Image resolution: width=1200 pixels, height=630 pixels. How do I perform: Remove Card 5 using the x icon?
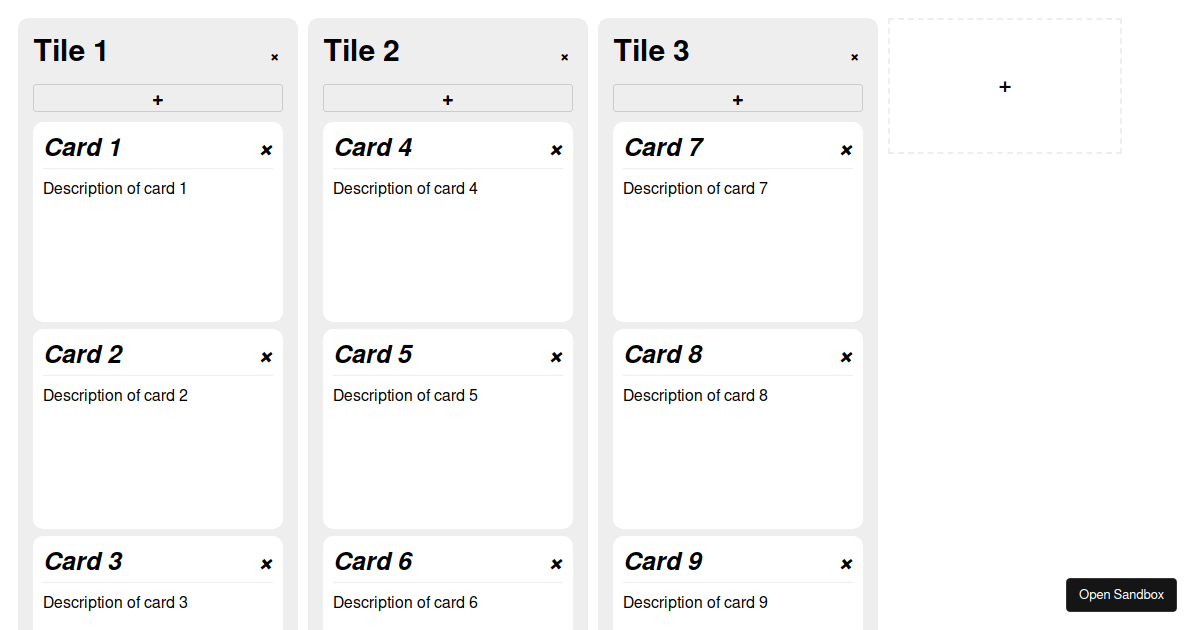point(556,356)
